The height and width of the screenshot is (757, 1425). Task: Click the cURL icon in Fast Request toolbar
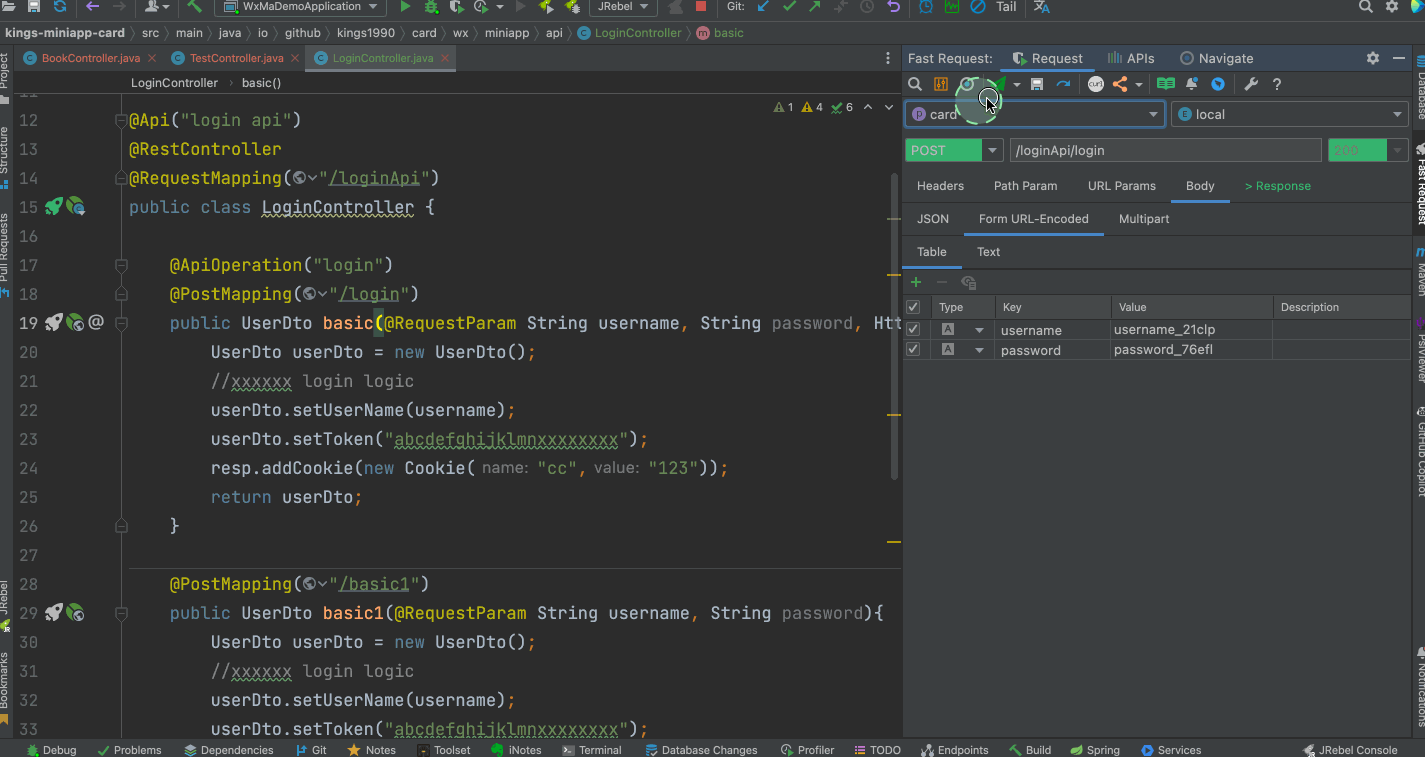1096,85
